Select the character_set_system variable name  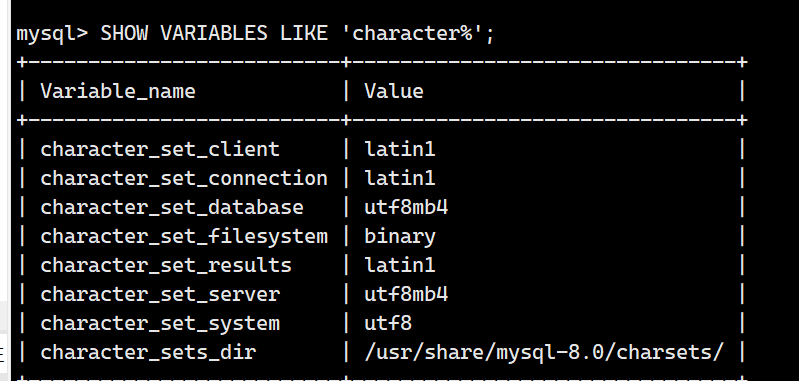(160, 324)
